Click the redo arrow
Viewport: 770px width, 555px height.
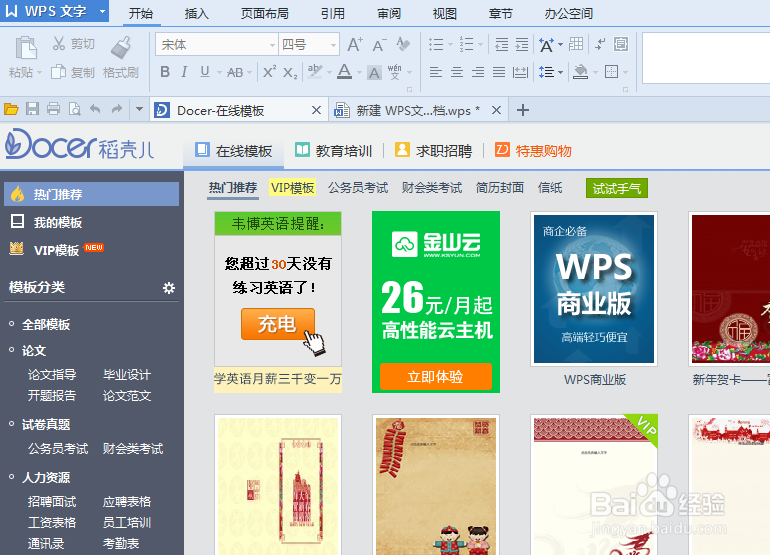[x=116, y=109]
